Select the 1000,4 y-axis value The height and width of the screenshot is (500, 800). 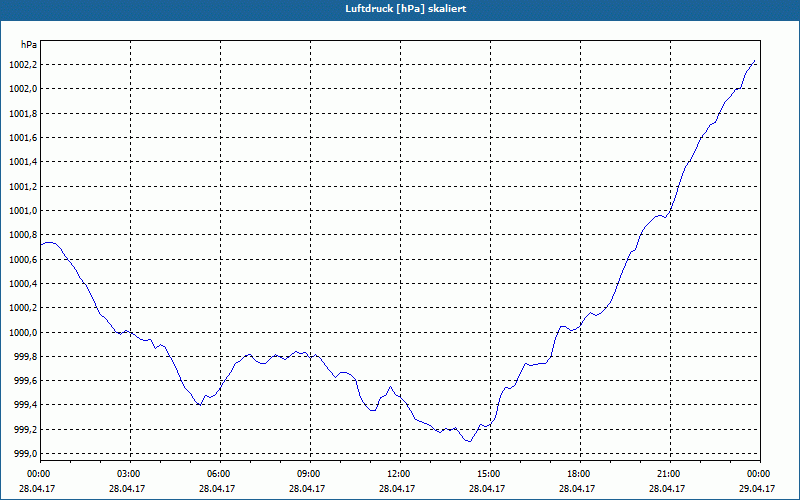23,284
